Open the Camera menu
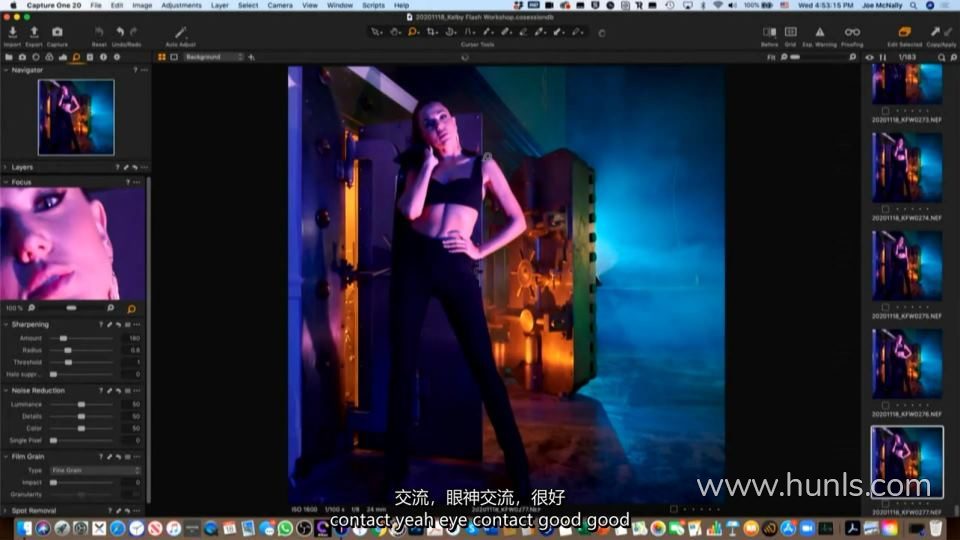Screen dimensions: 960x540 tap(280, 5)
